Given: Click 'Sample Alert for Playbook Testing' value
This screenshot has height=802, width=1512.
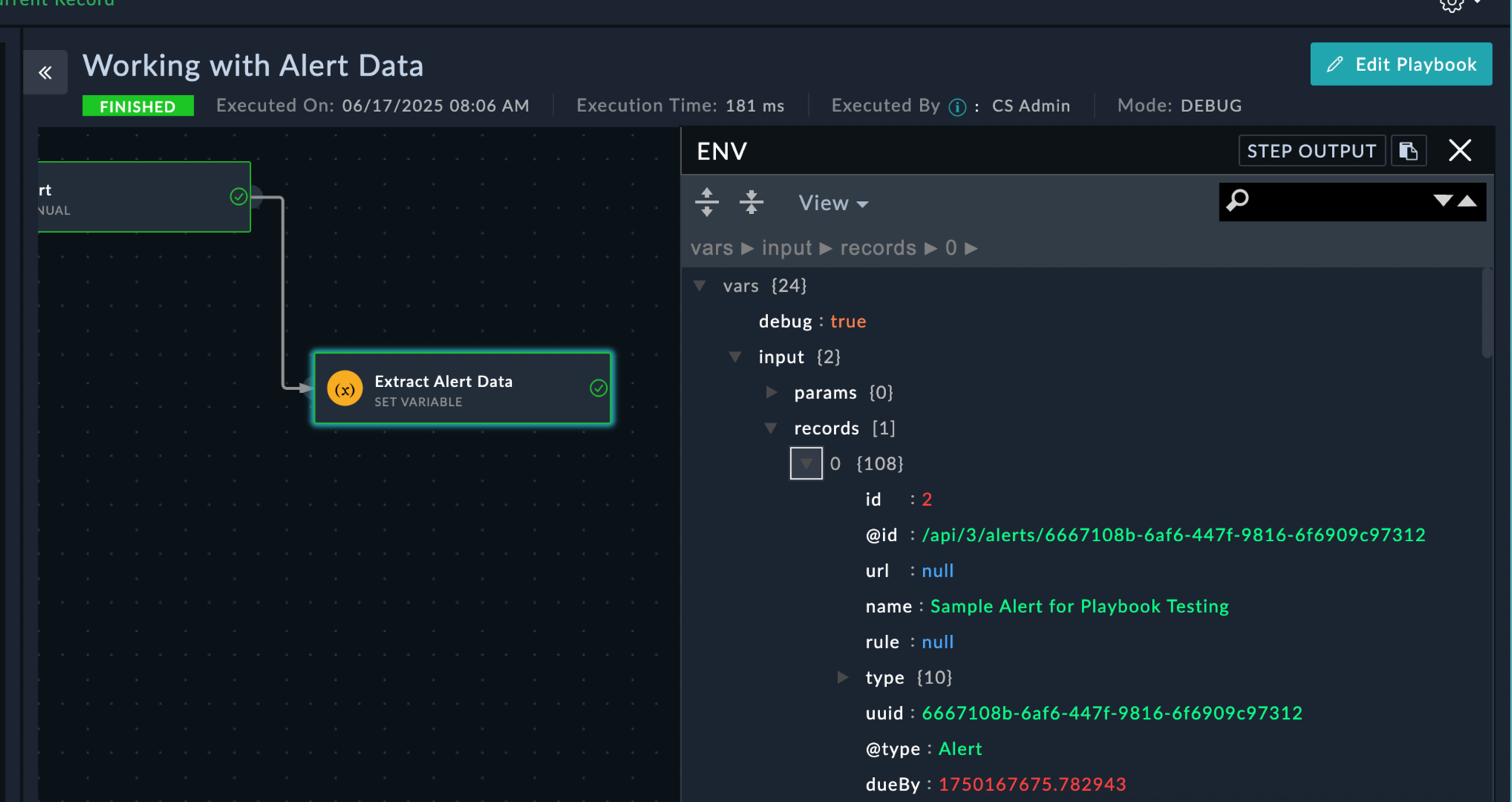Looking at the screenshot, I should (1080, 606).
